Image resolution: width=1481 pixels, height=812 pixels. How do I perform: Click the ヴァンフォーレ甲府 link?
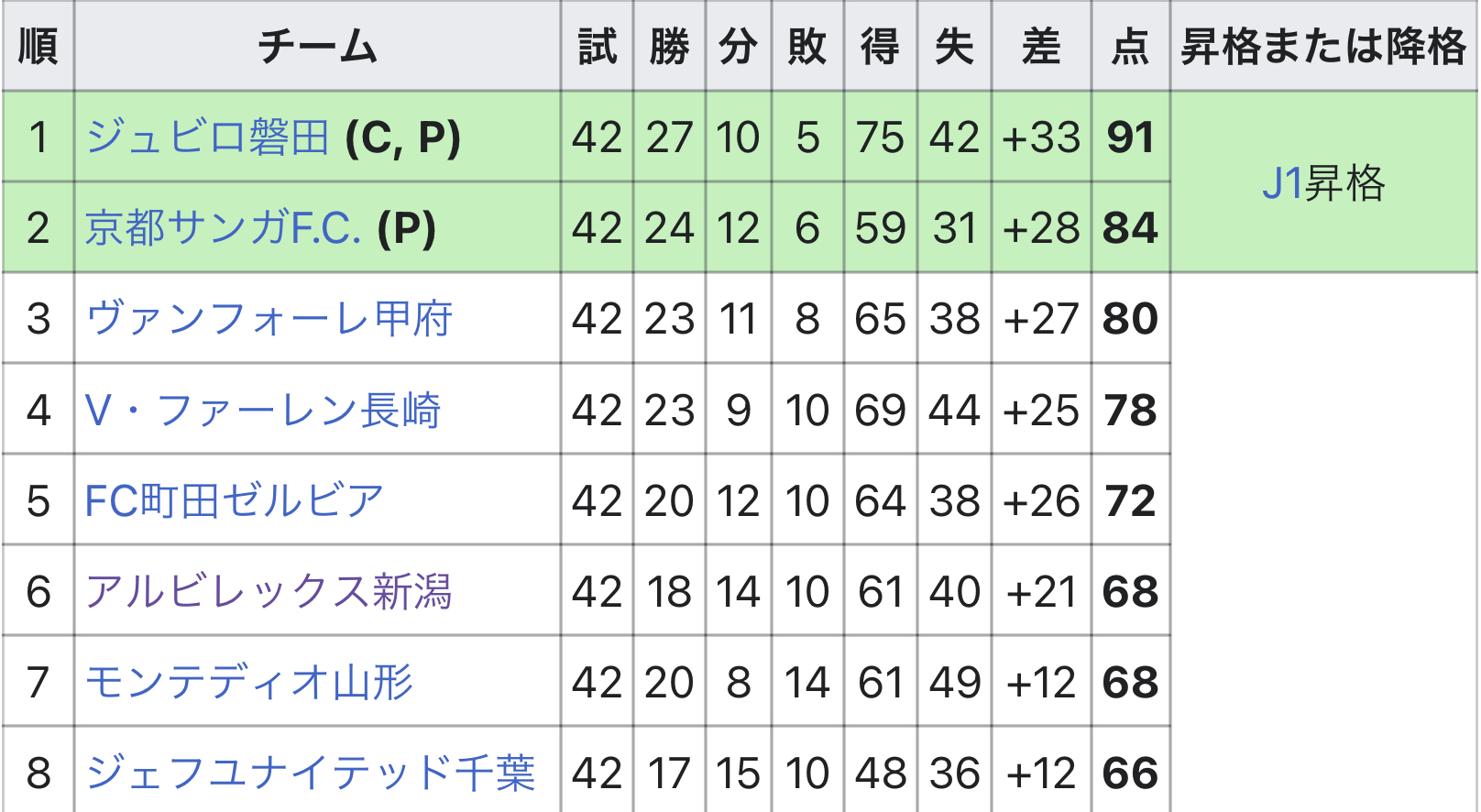tap(269, 319)
